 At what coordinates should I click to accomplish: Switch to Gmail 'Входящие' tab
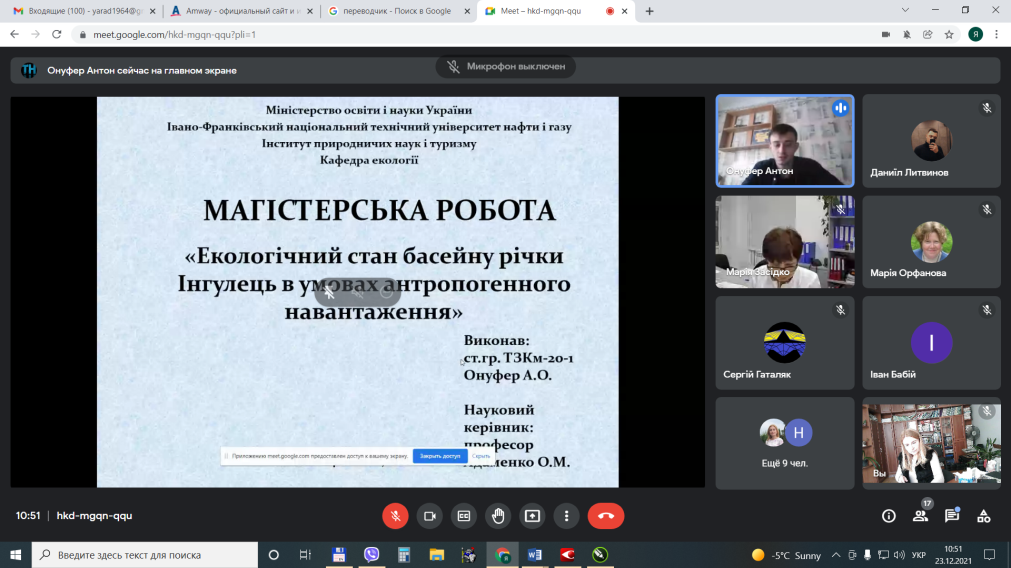coord(84,11)
